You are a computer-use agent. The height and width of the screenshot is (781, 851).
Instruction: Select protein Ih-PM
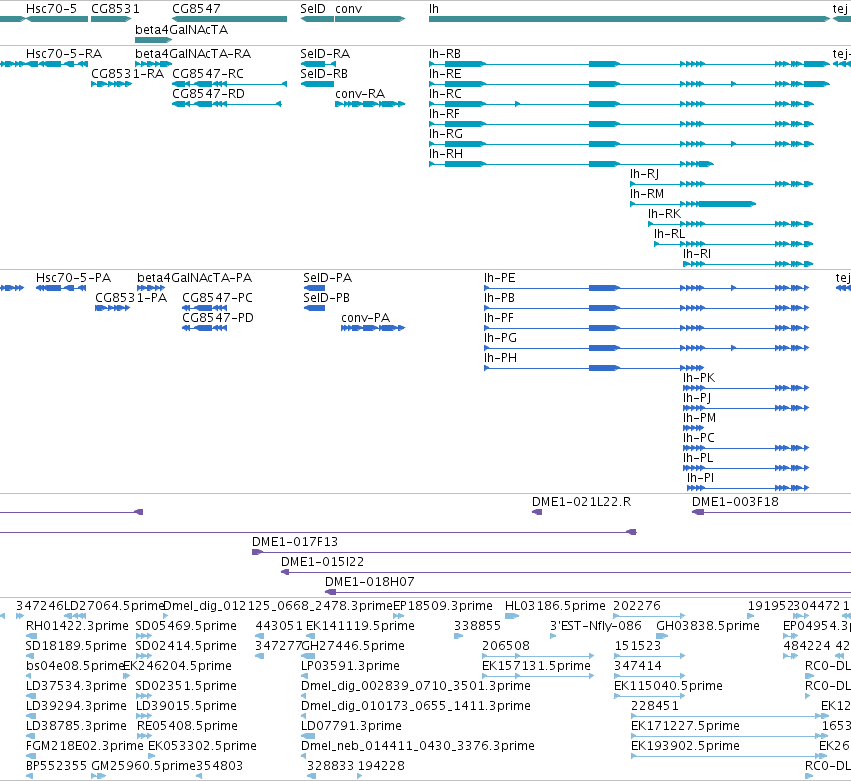(x=700, y=418)
